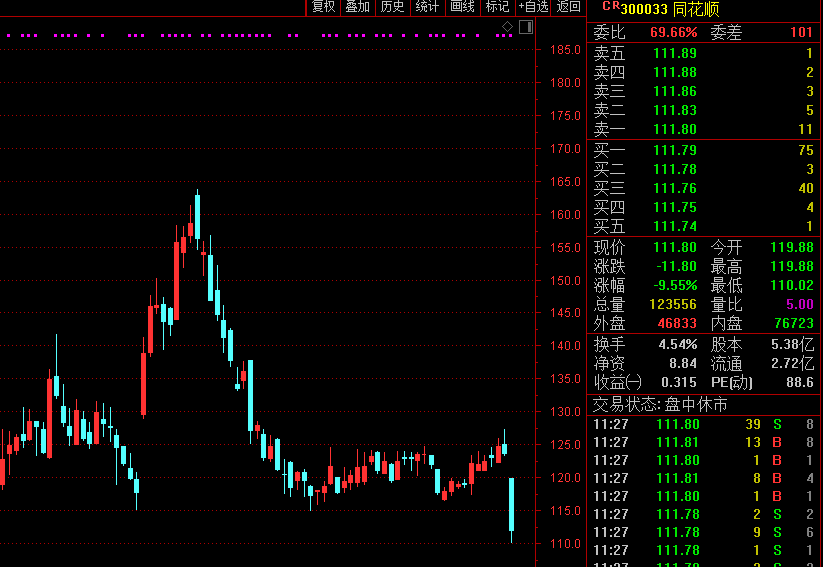Click the 买一 volume 75
This screenshot has height=567, width=823.
[806, 150]
